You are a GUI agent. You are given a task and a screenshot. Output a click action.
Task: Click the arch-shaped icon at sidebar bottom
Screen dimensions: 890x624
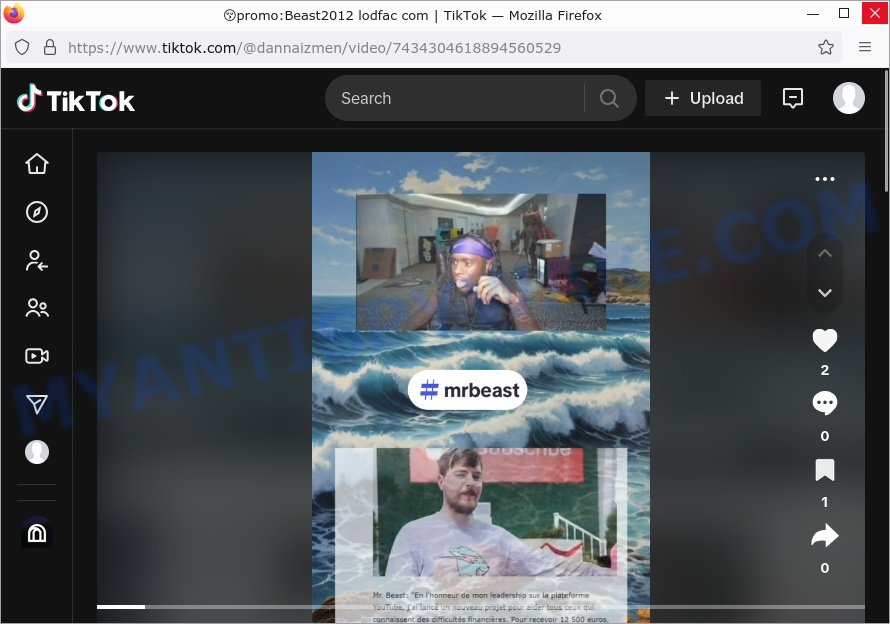point(37,533)
